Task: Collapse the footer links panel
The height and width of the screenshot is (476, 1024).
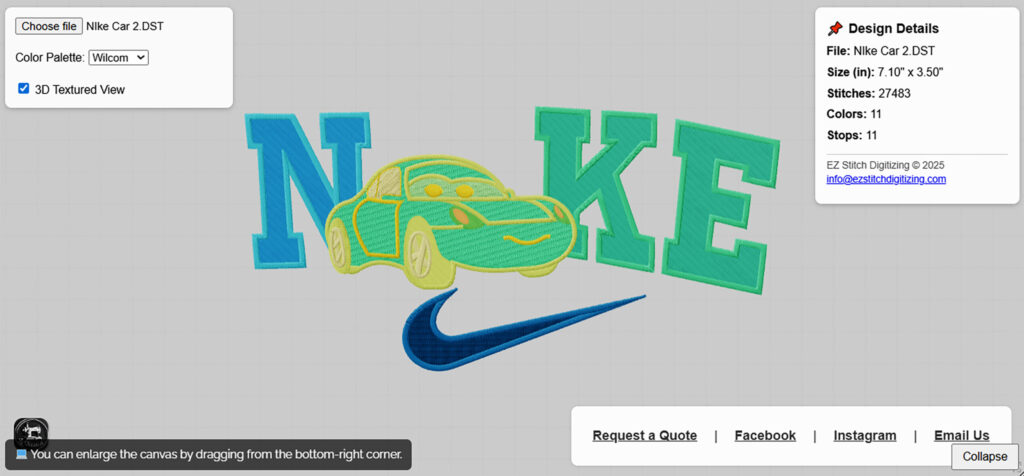Action: pyautogui.click(x=984, y=456)
